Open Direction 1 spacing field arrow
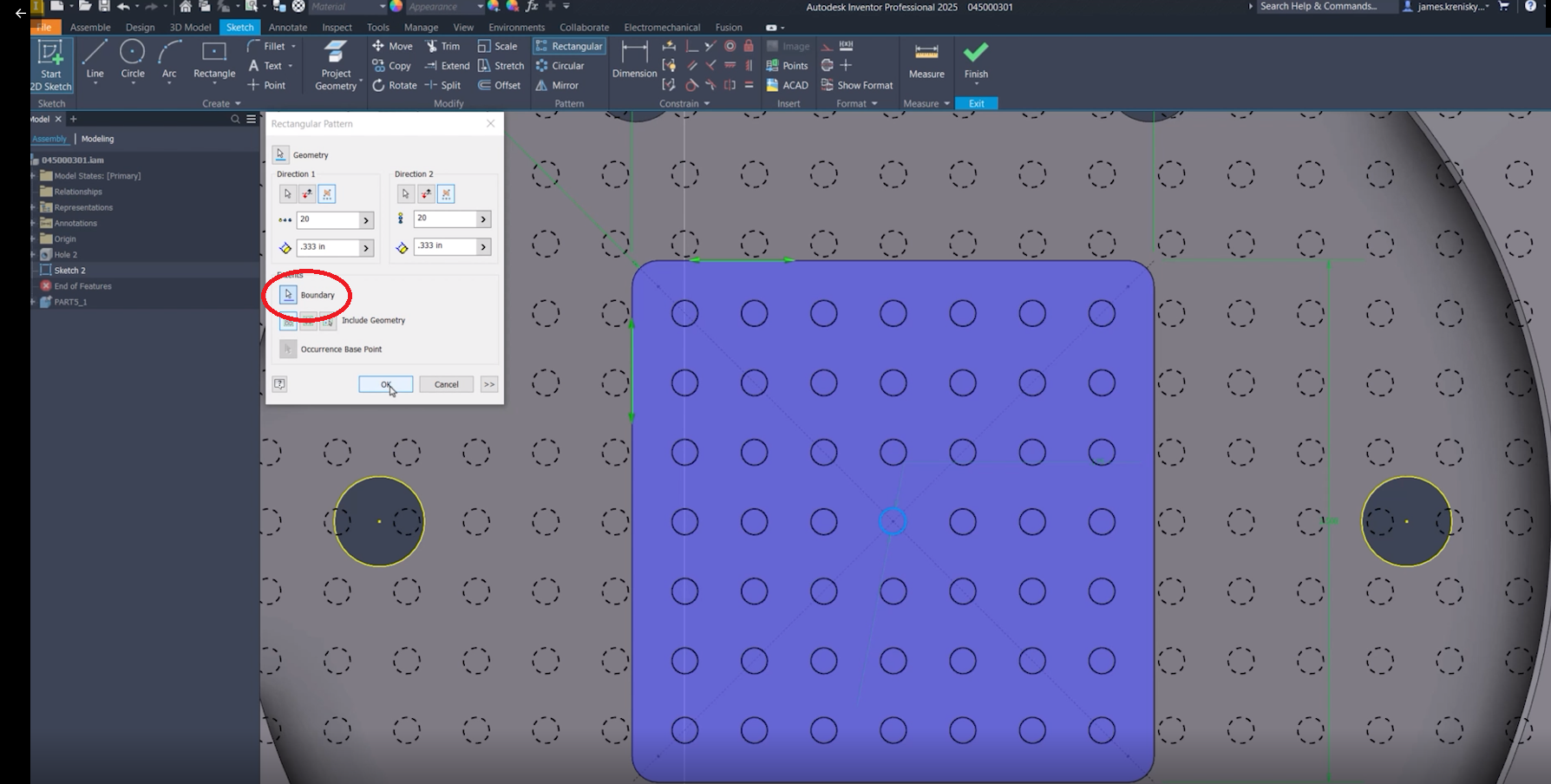 coord(366,248)
